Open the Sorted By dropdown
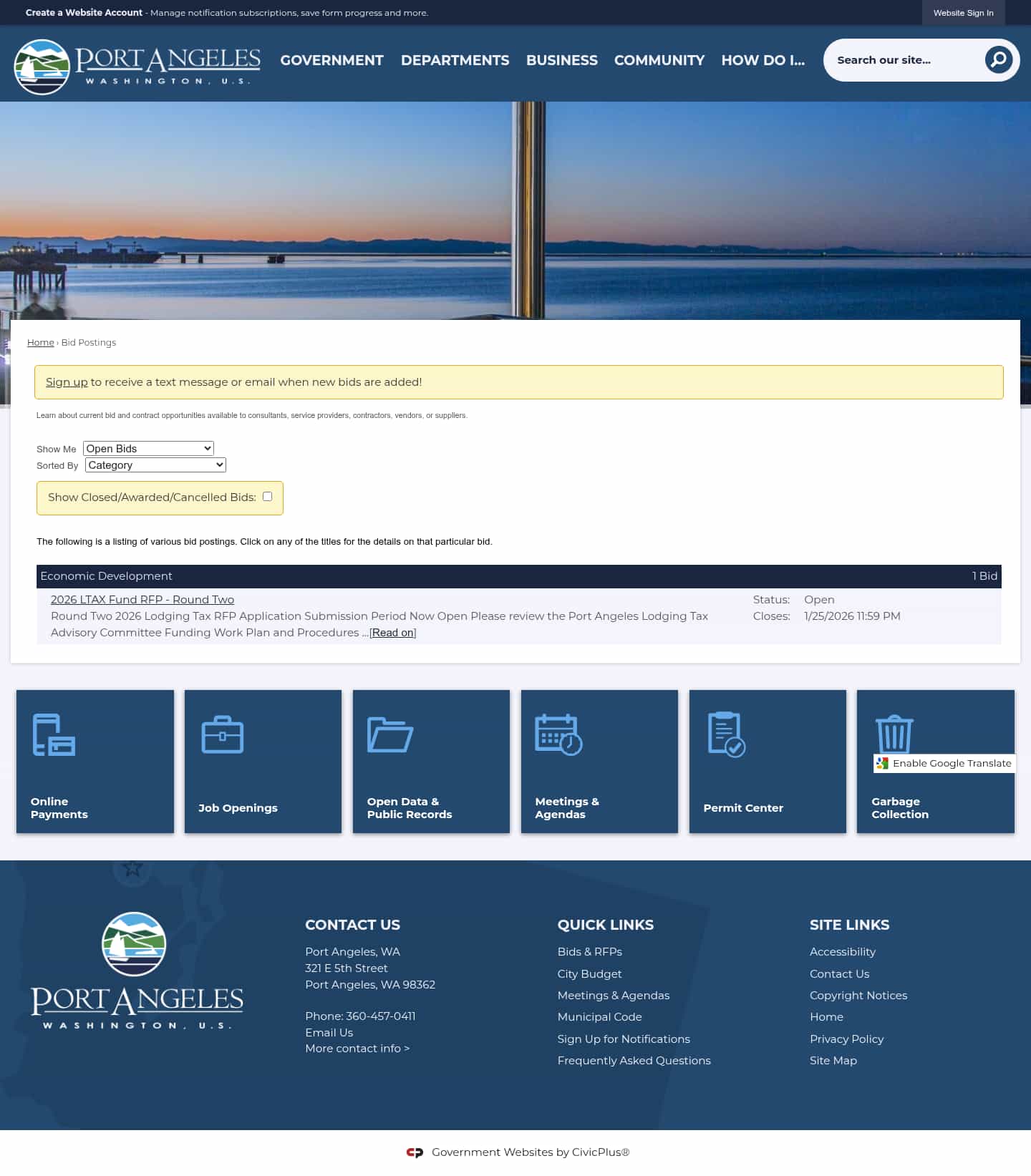The image size is (1031, 1176). pyautogui.click(x=155, y=465)
